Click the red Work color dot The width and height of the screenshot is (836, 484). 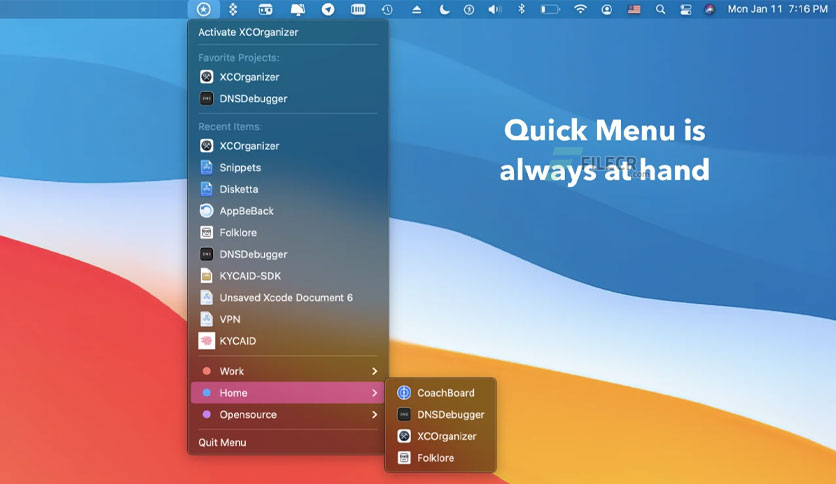206,371
